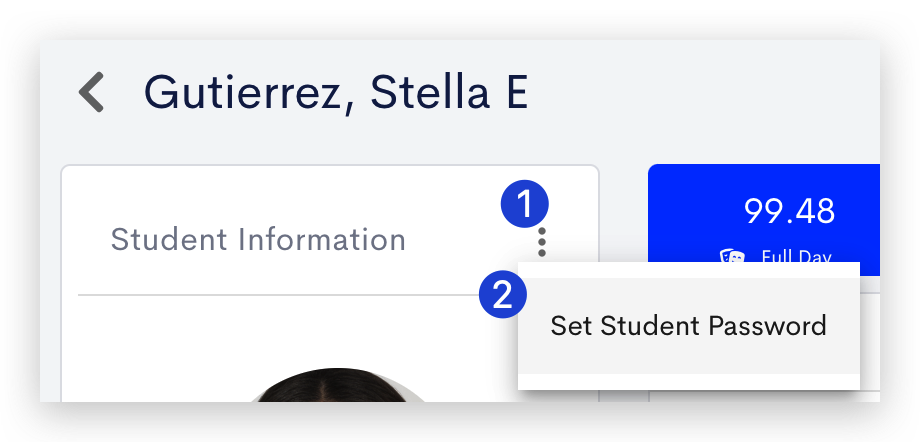Open the three-dot menu beside Student Information

[542, 242]
